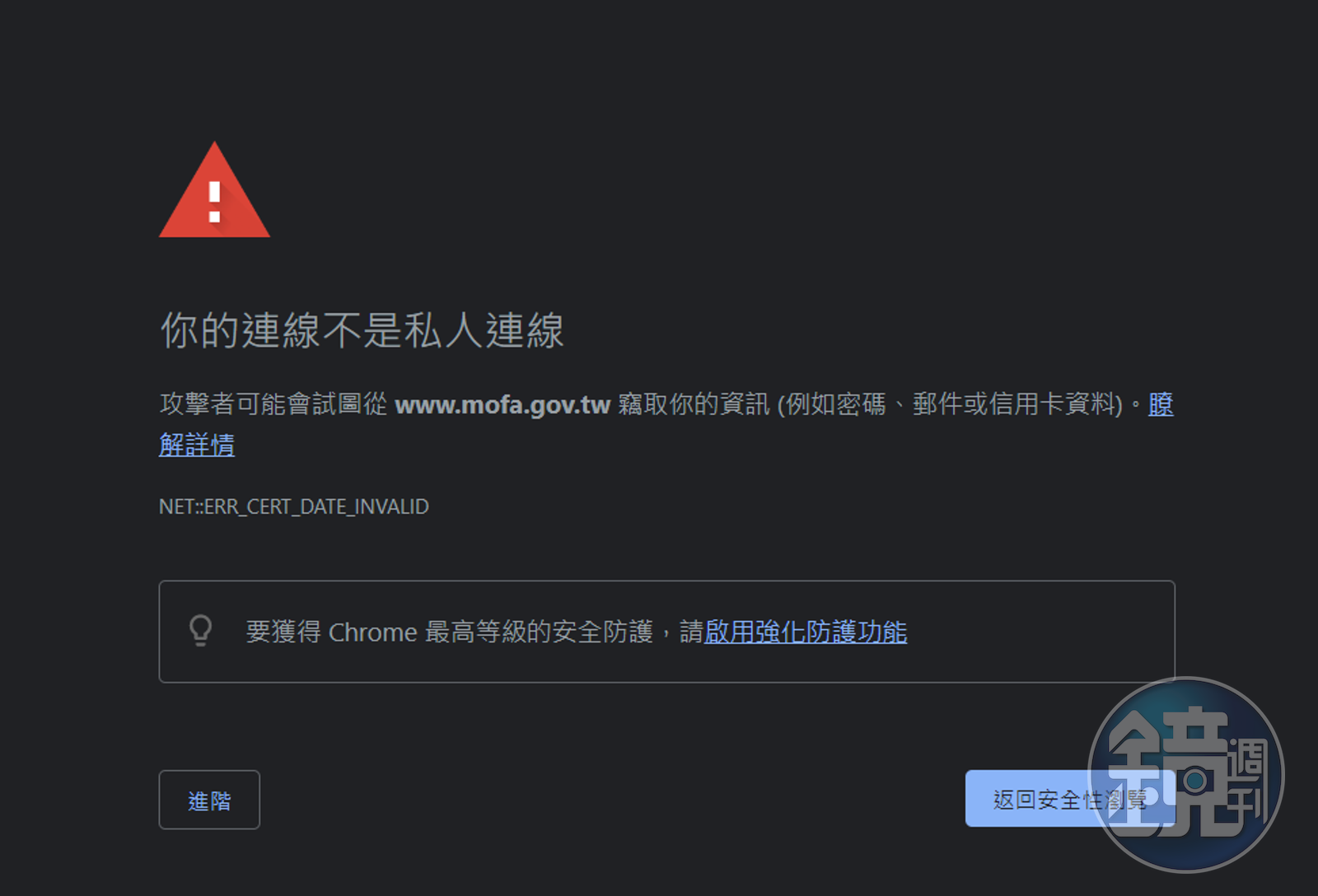Click the blue 返回安全性瀏覽 button
Image resolution: width=1318 pixels, height=896 pixels.
(x=1070, y=799)
